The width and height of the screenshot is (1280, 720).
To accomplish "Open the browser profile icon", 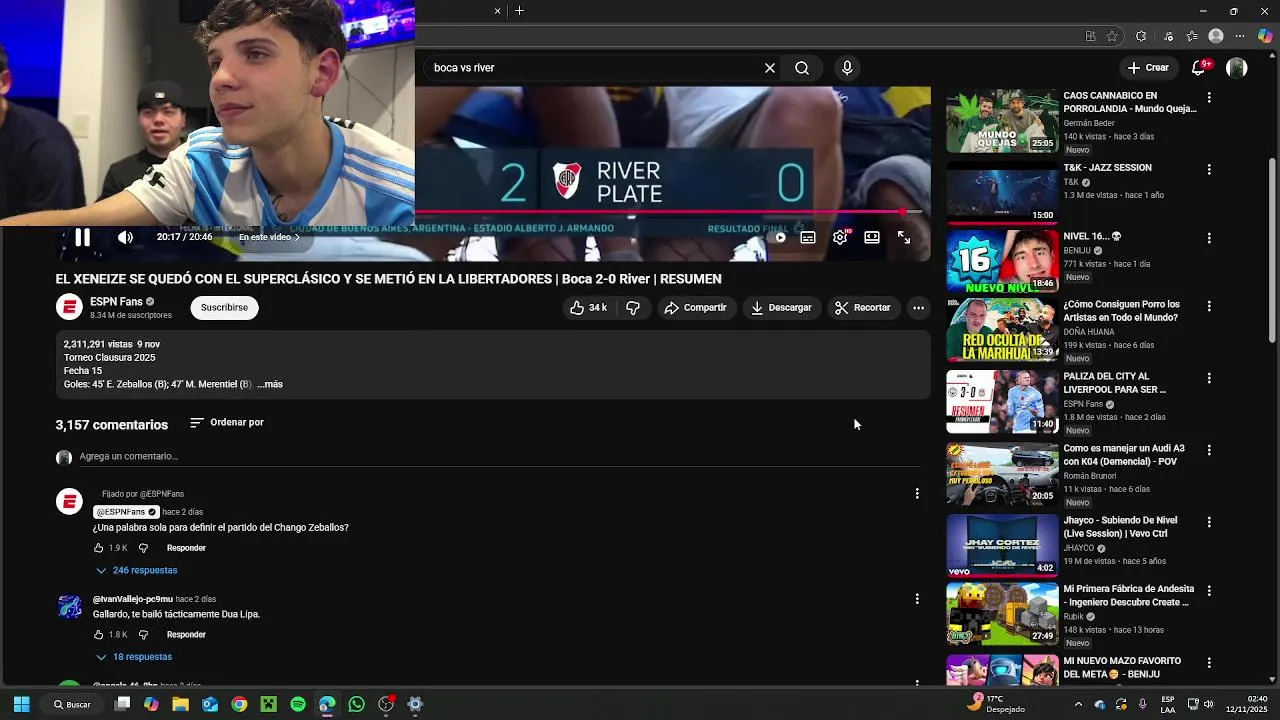I will 1216,36.
